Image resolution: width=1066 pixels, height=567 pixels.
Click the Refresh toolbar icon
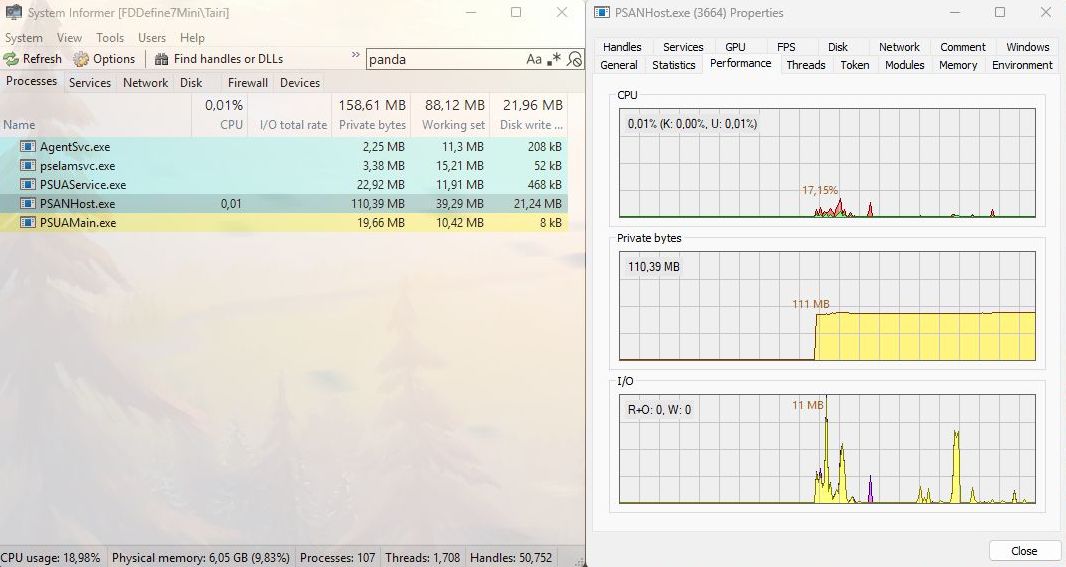pyautogui.click(x=11, y=59)
